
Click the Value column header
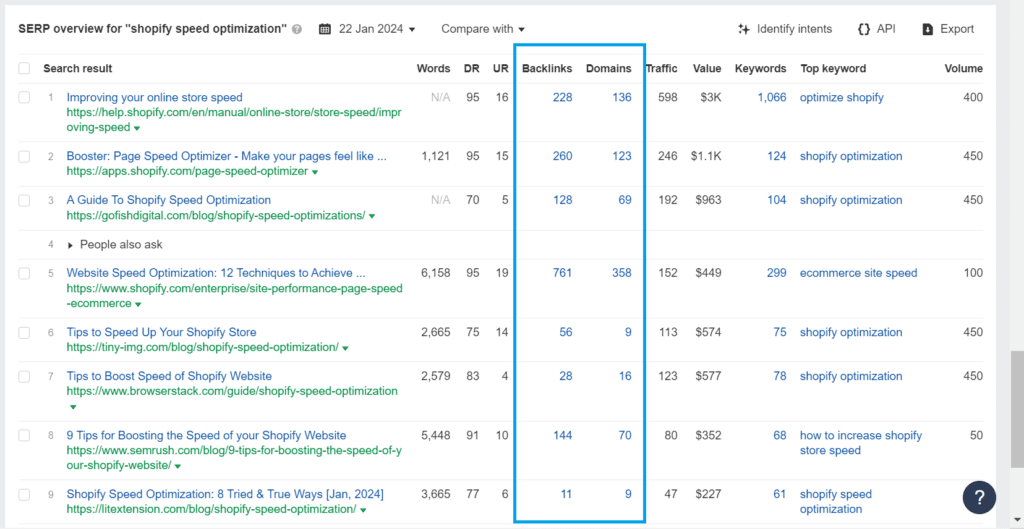tap(707, 69)
